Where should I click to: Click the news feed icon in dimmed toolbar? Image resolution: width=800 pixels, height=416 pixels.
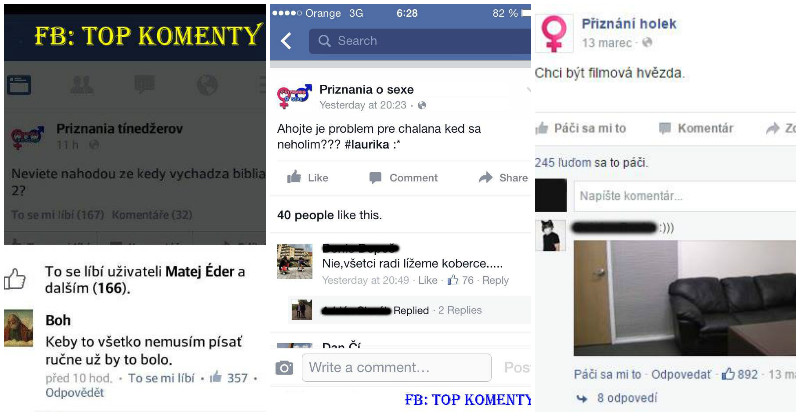[19, 85]
